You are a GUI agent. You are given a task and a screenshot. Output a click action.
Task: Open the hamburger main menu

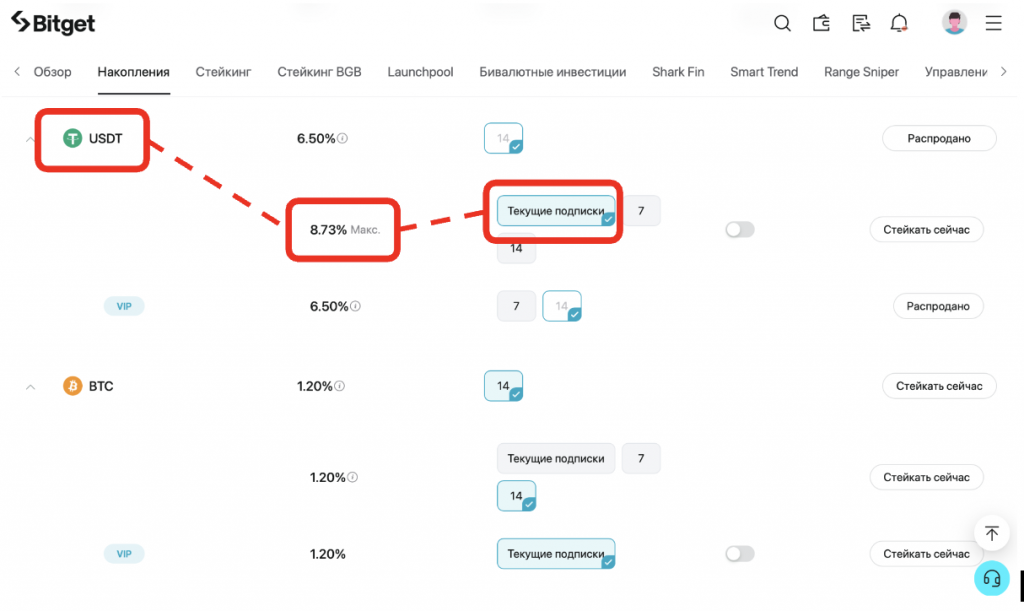click(x=993, y=23)
